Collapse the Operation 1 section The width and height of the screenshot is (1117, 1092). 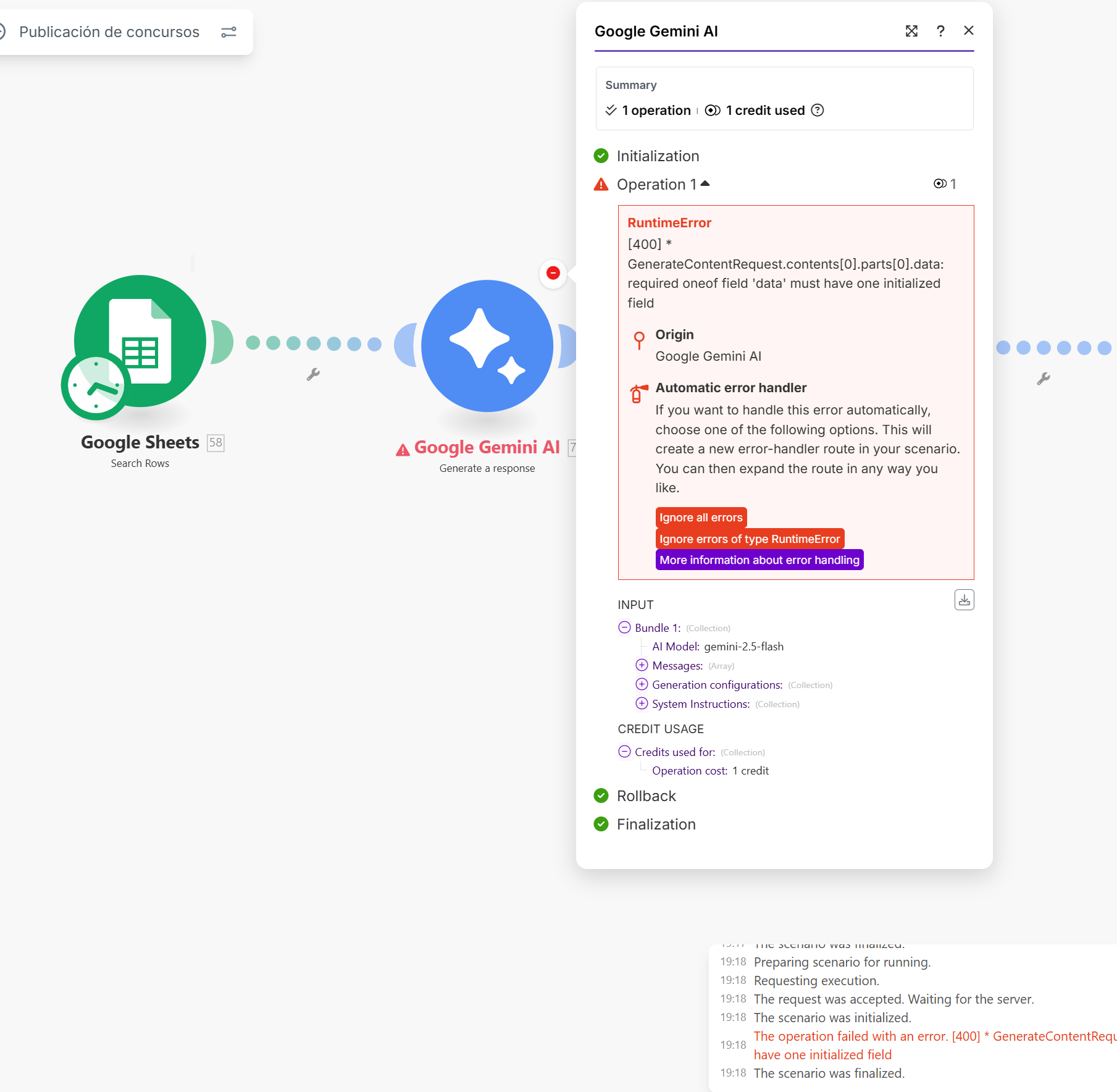pyautogui.click(x=705, y=183)
